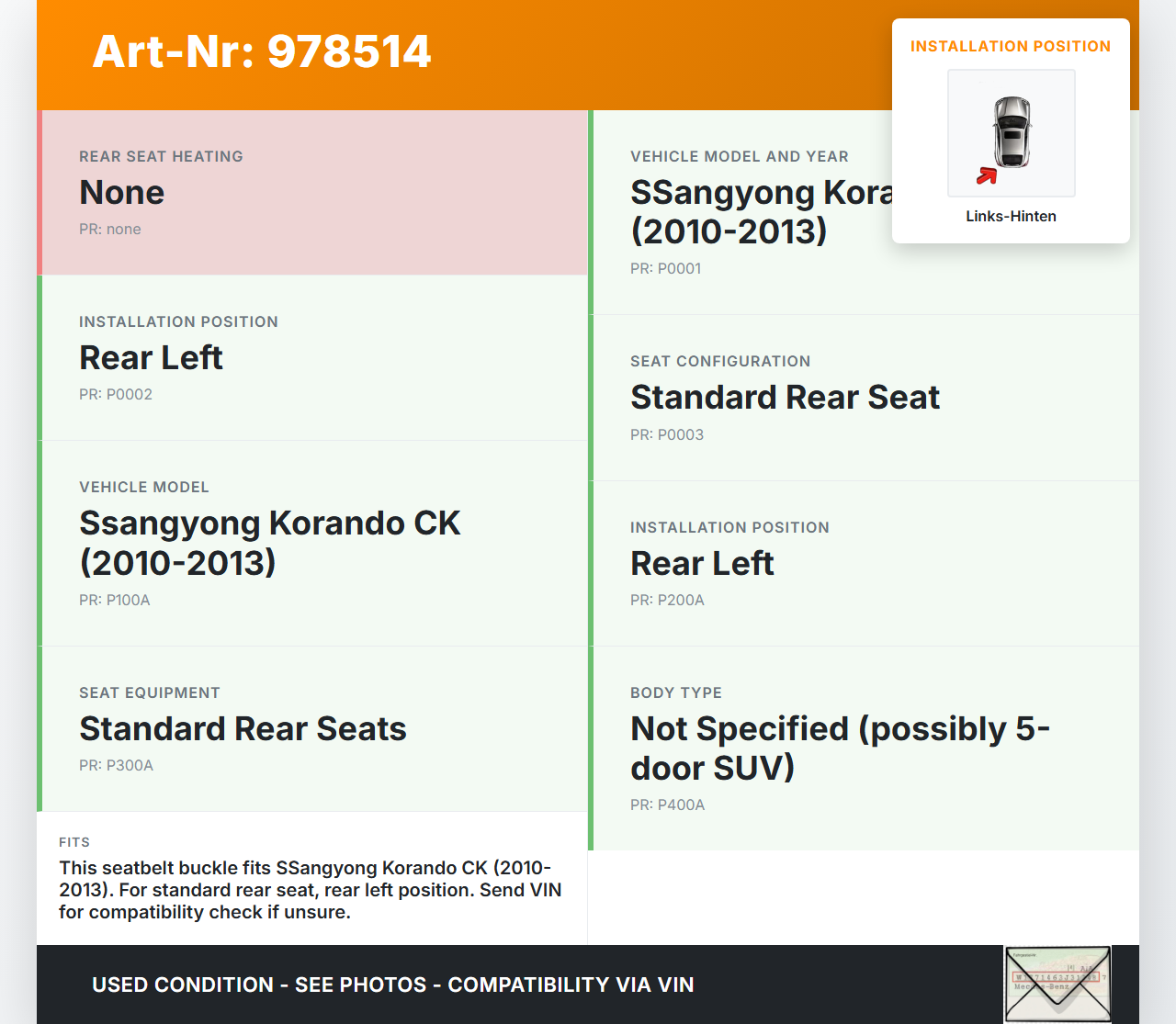This screenshot has width=1176, height=1024.
Task: Click Rear Left value with PR: P200A
Action: coord(702,563)
